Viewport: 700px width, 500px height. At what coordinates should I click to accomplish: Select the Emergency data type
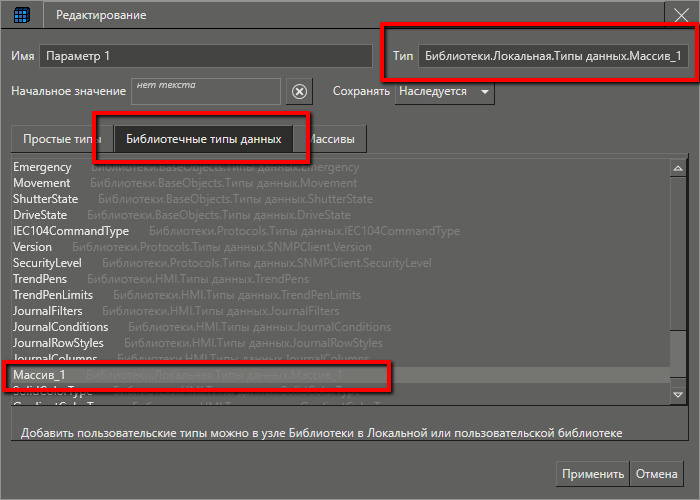point(42,167)
